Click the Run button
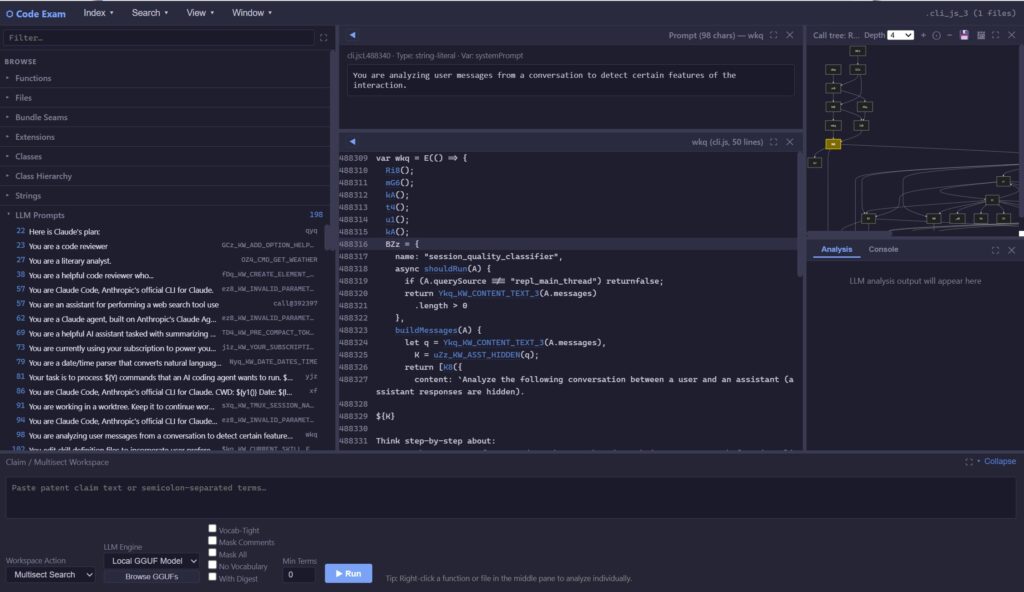The image size is (1024, 592). point(348,574)
